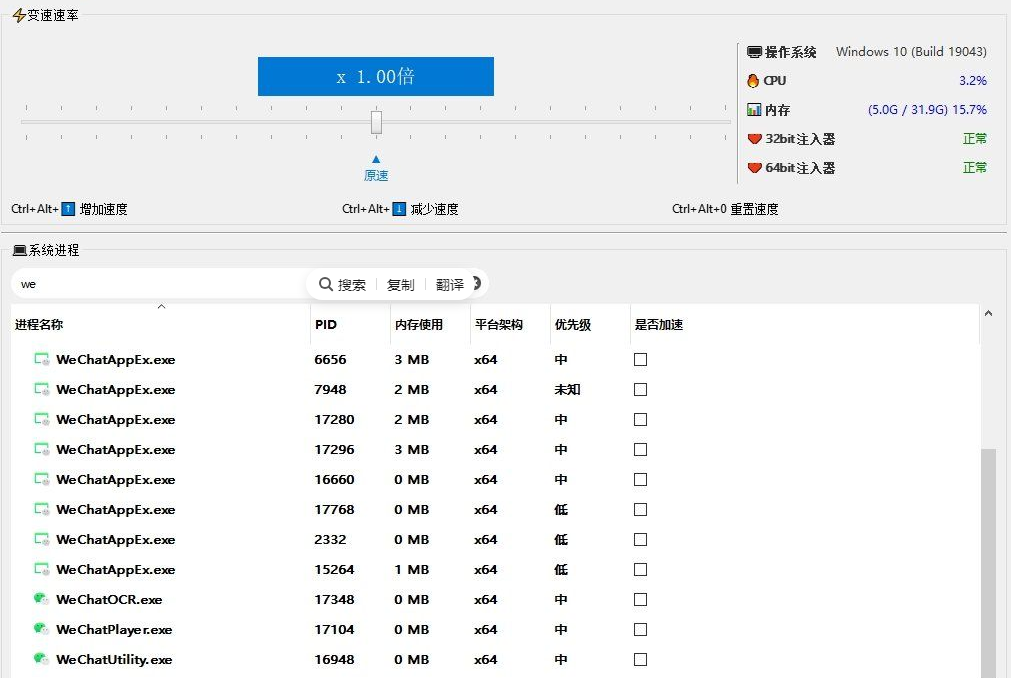
Task: Click the heart icon of 32bit注入器
Action: tap(754, 139)
